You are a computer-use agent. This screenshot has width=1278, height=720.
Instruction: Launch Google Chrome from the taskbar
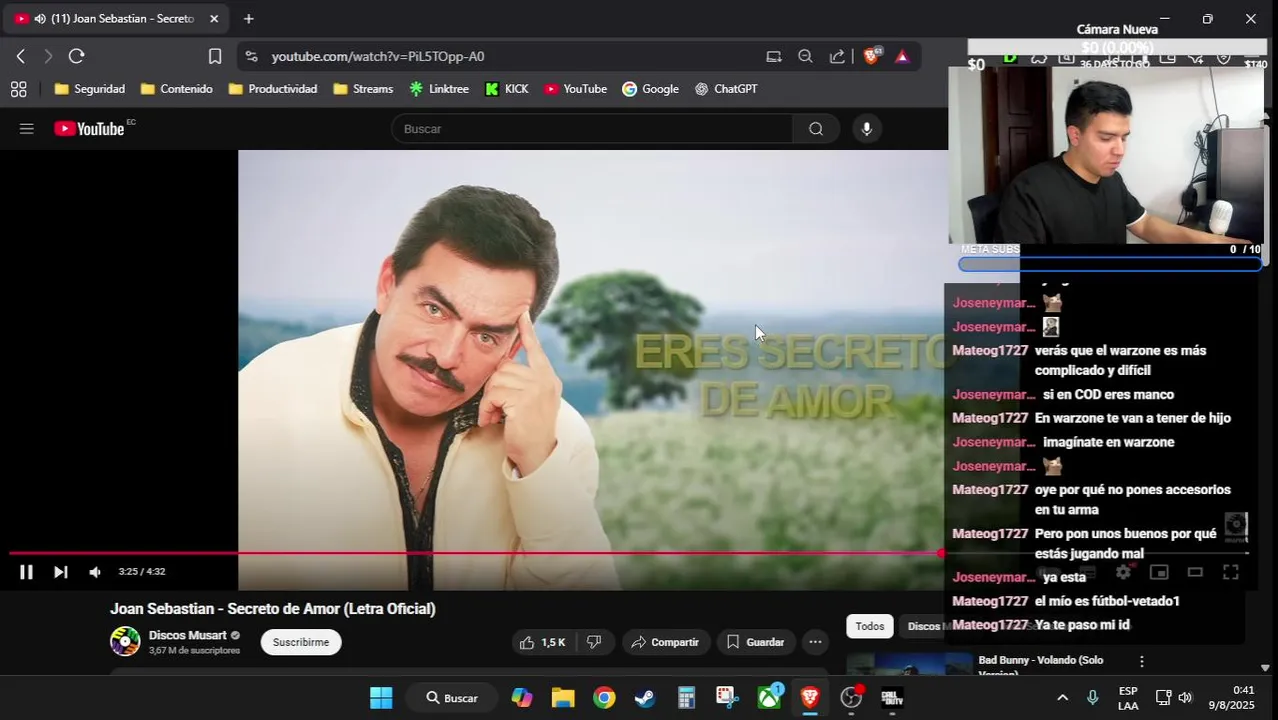coord(604,698)
